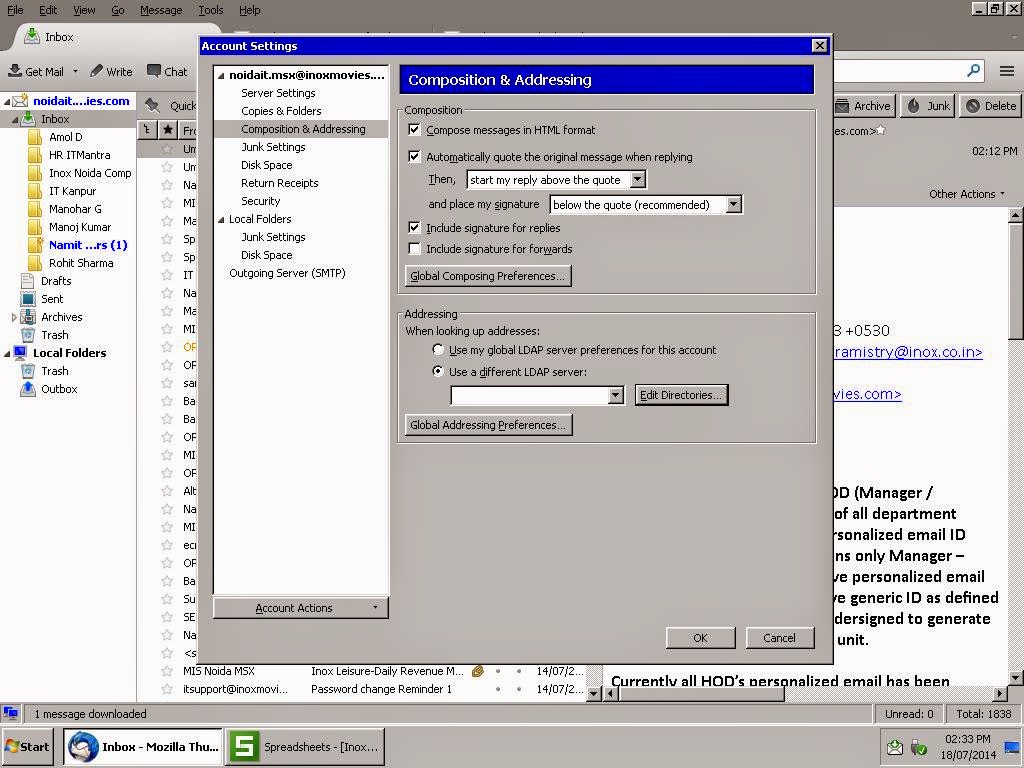Expand the Account Actions menu

(x=300, y=607)
